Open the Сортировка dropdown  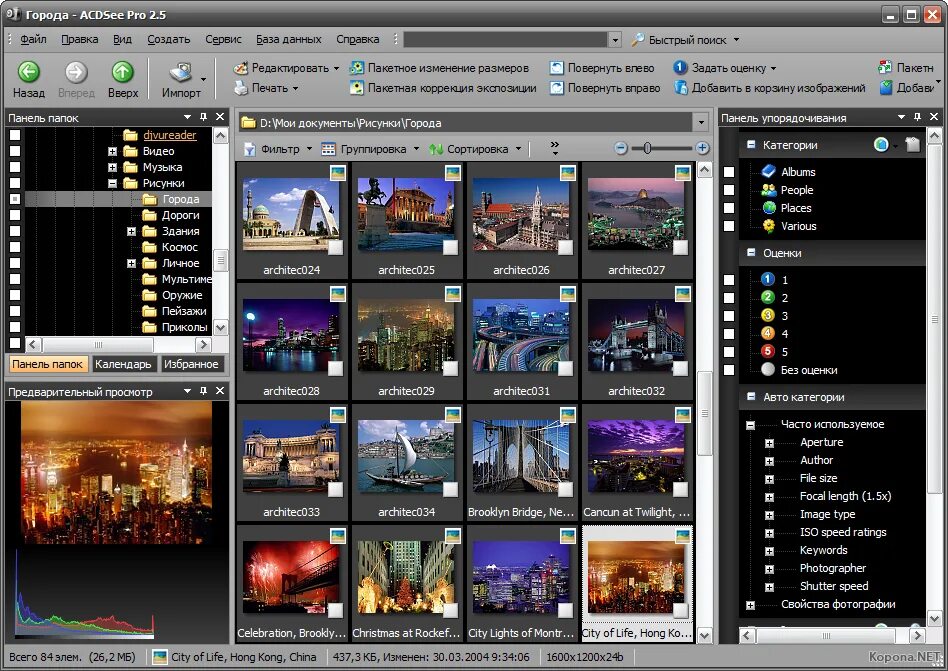(x=475, y=149)
